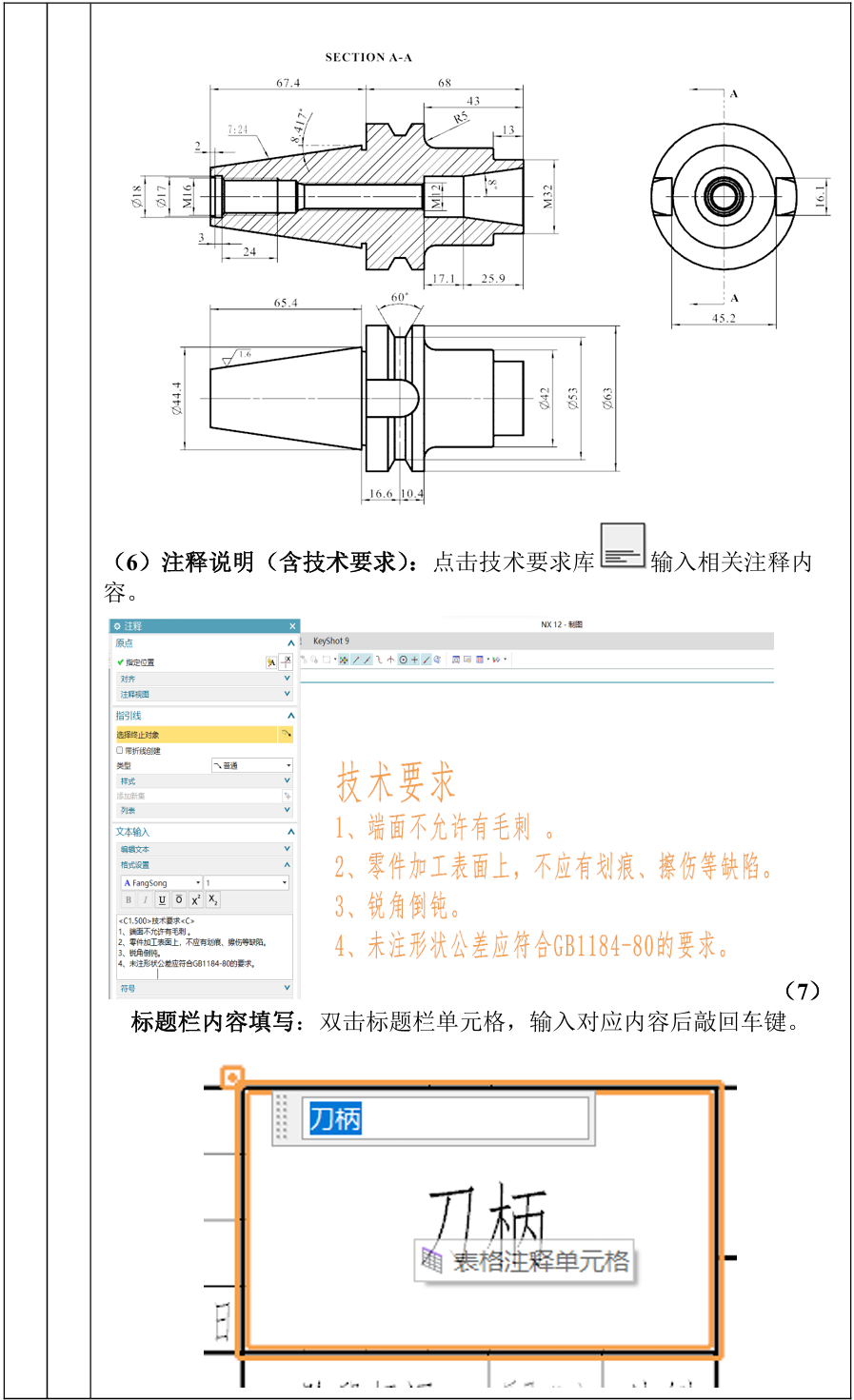Image resolution: width=854 pixels, height=1400 pixels.
Task: Select the KeyShot 9 tab
Action: point(331,641)
